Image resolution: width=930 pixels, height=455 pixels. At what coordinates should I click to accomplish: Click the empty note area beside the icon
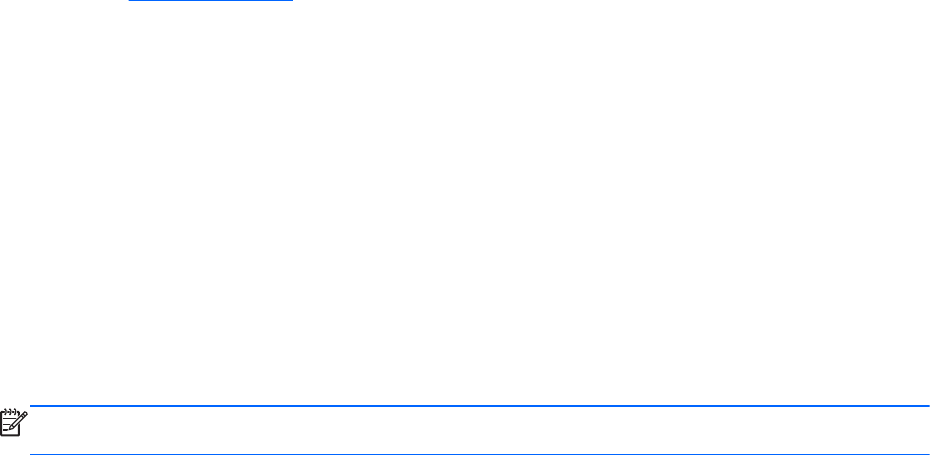479,430
